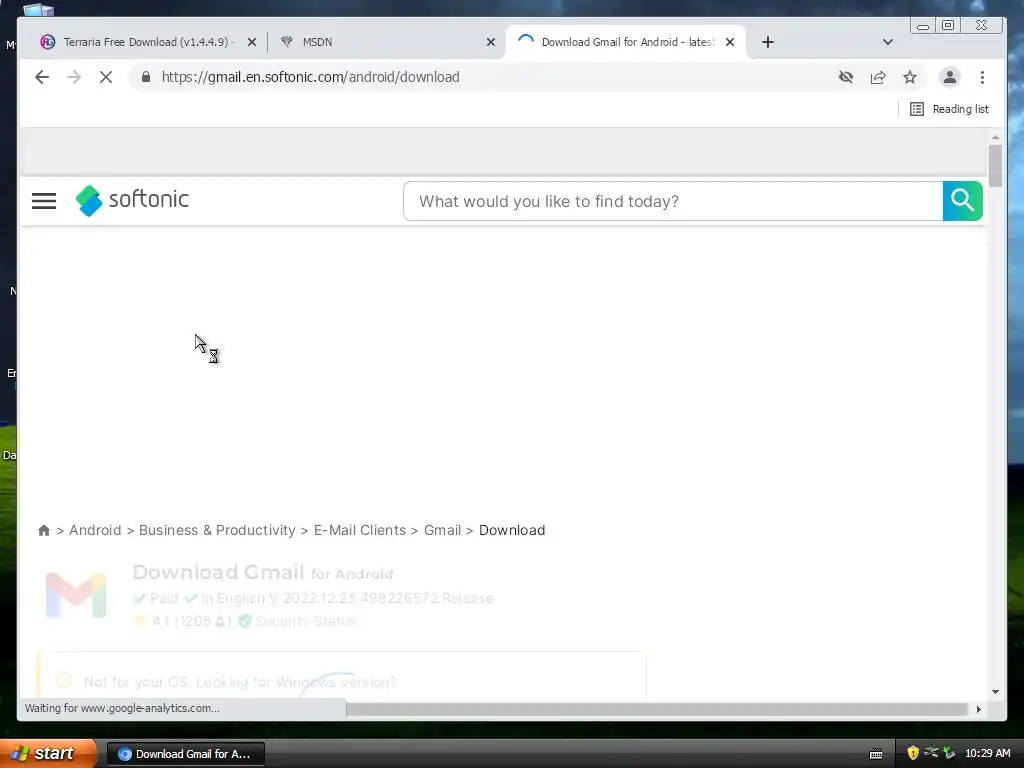Open Chrome three-dot menu
Image resolution: width=1024 pixels, height=768 pixels.
(x=982, y=77)
